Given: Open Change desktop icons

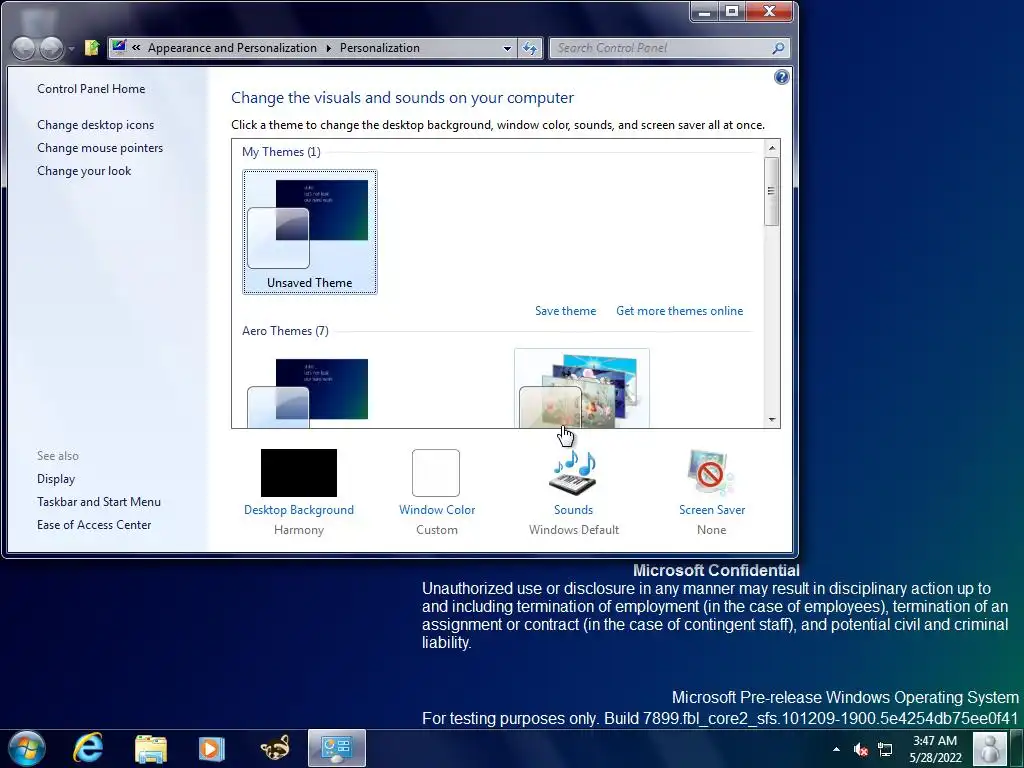Looking at the screenshot, I should point(95,125).
